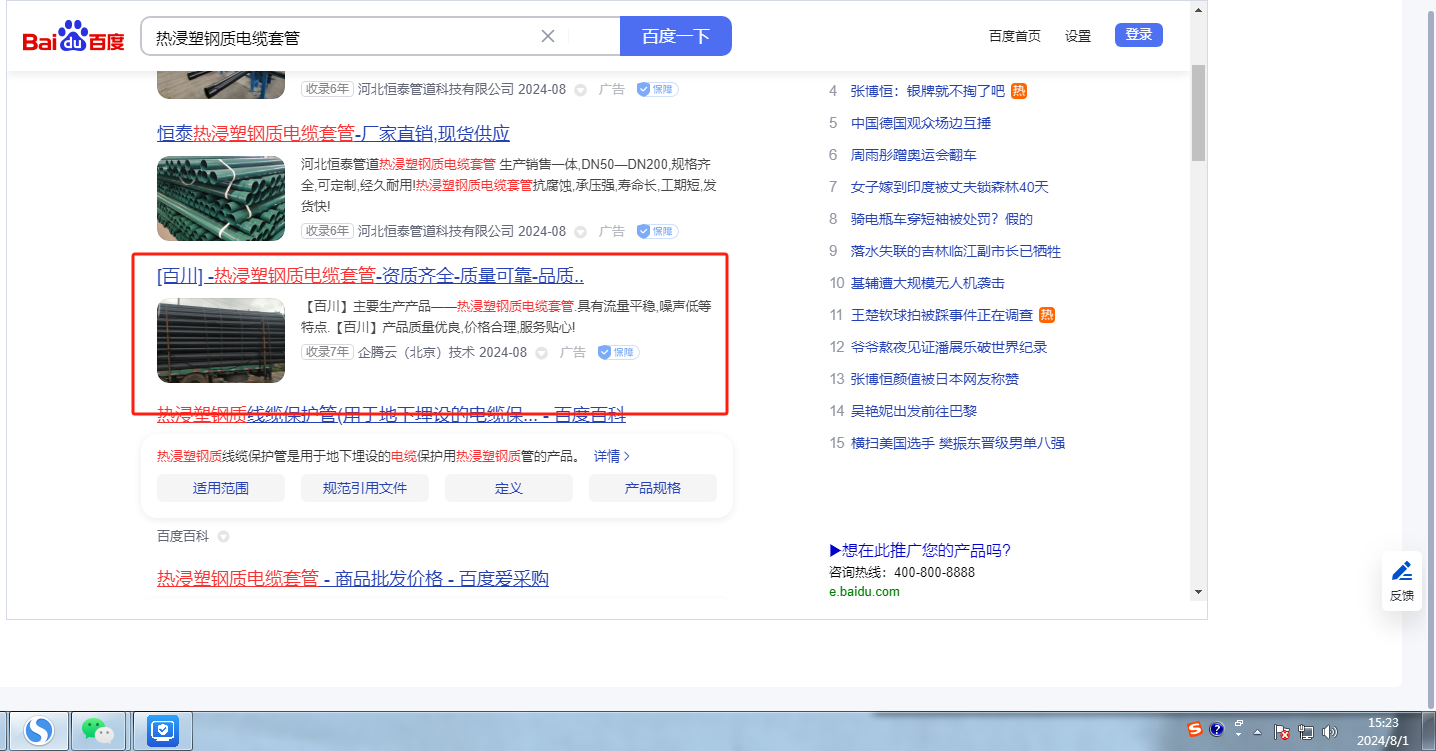
Task: Clear the search box with the X icon
Action: point(548,37)
